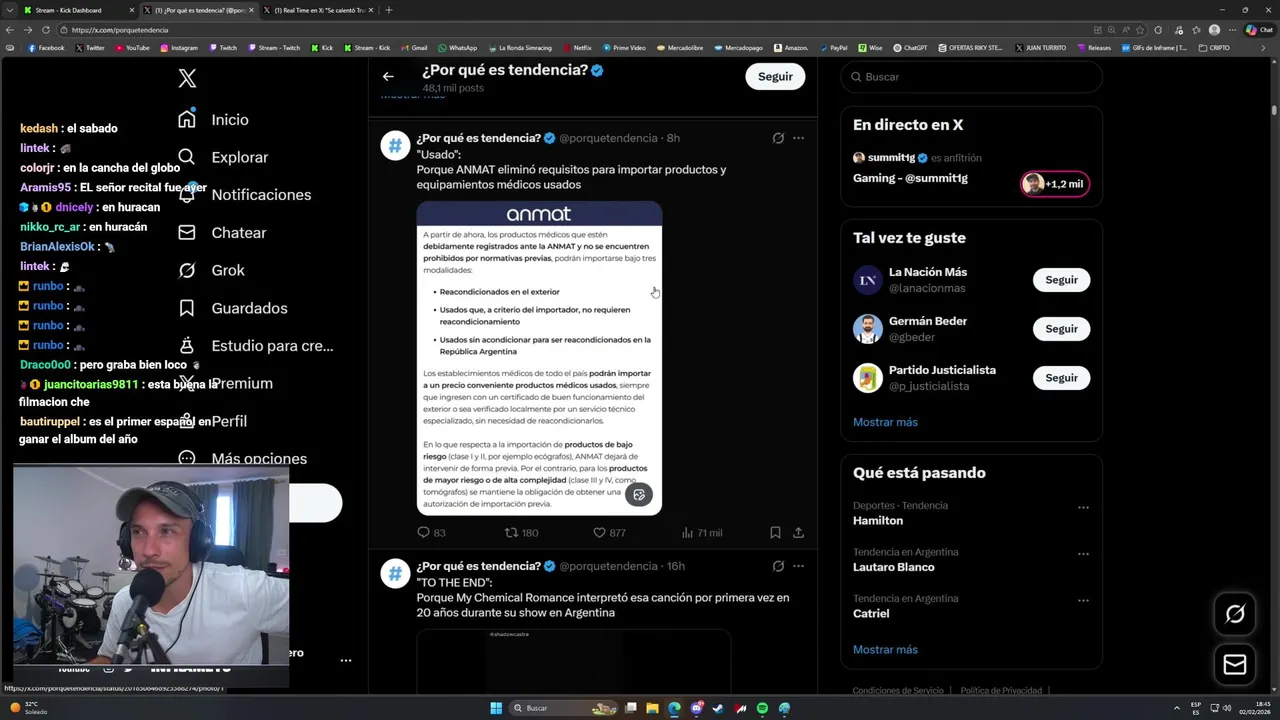Click the browser address bar URL
Image resolution: width=1280 pixels, height=720 pixels.
click(x=120, y=30)
